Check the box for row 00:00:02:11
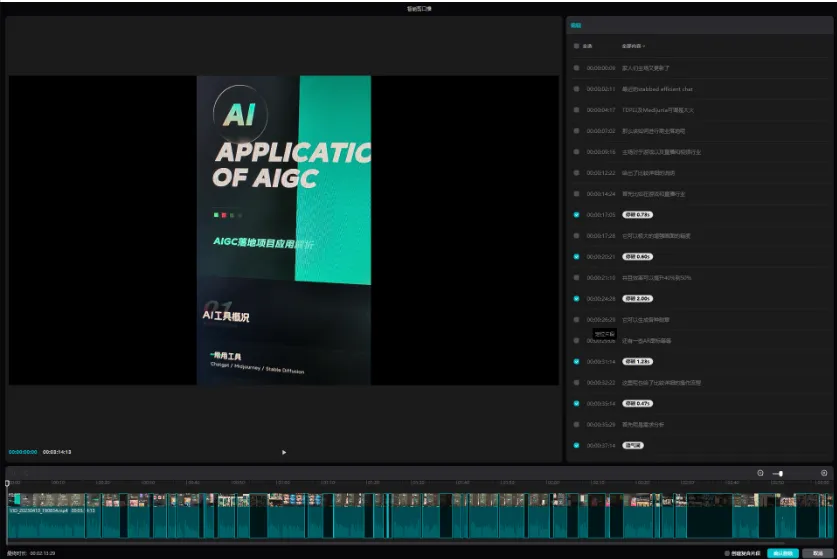This screenshot has width=837, height=559. 576,89
